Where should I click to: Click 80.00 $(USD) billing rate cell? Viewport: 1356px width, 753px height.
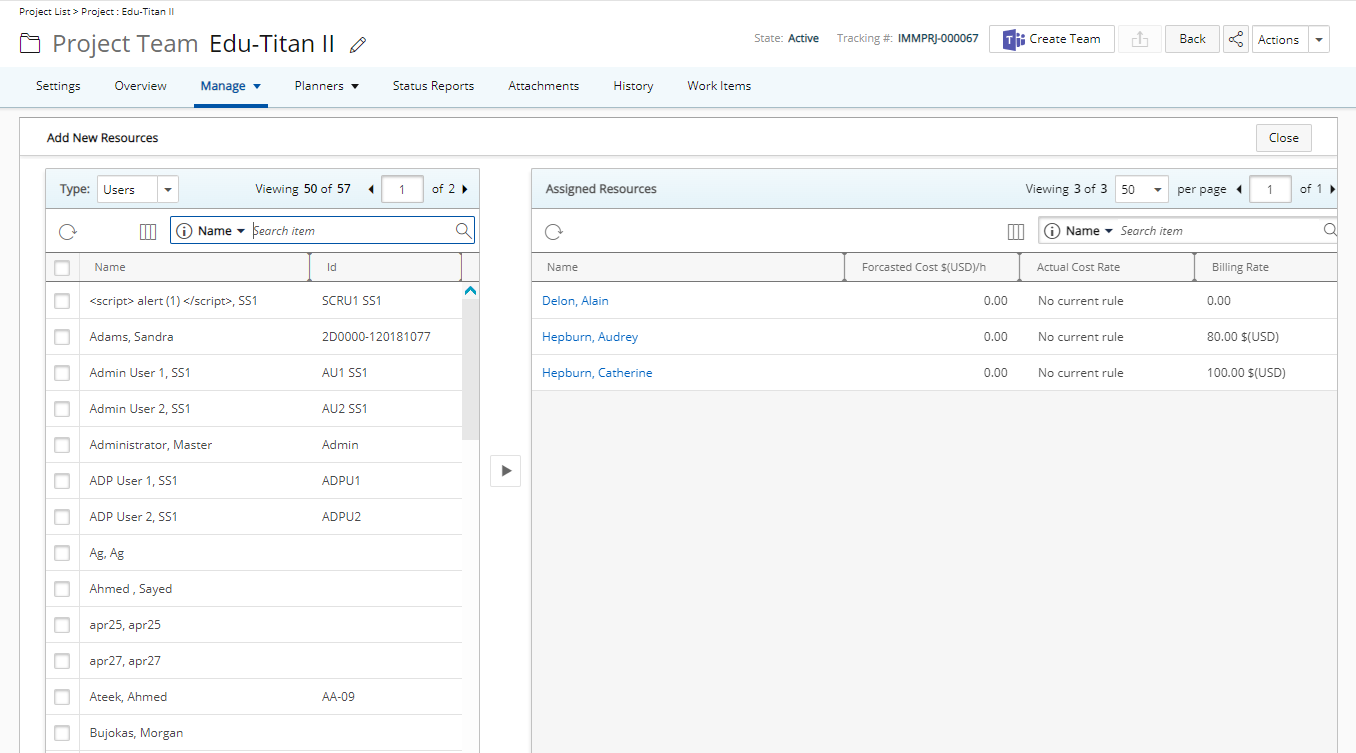1243,337
